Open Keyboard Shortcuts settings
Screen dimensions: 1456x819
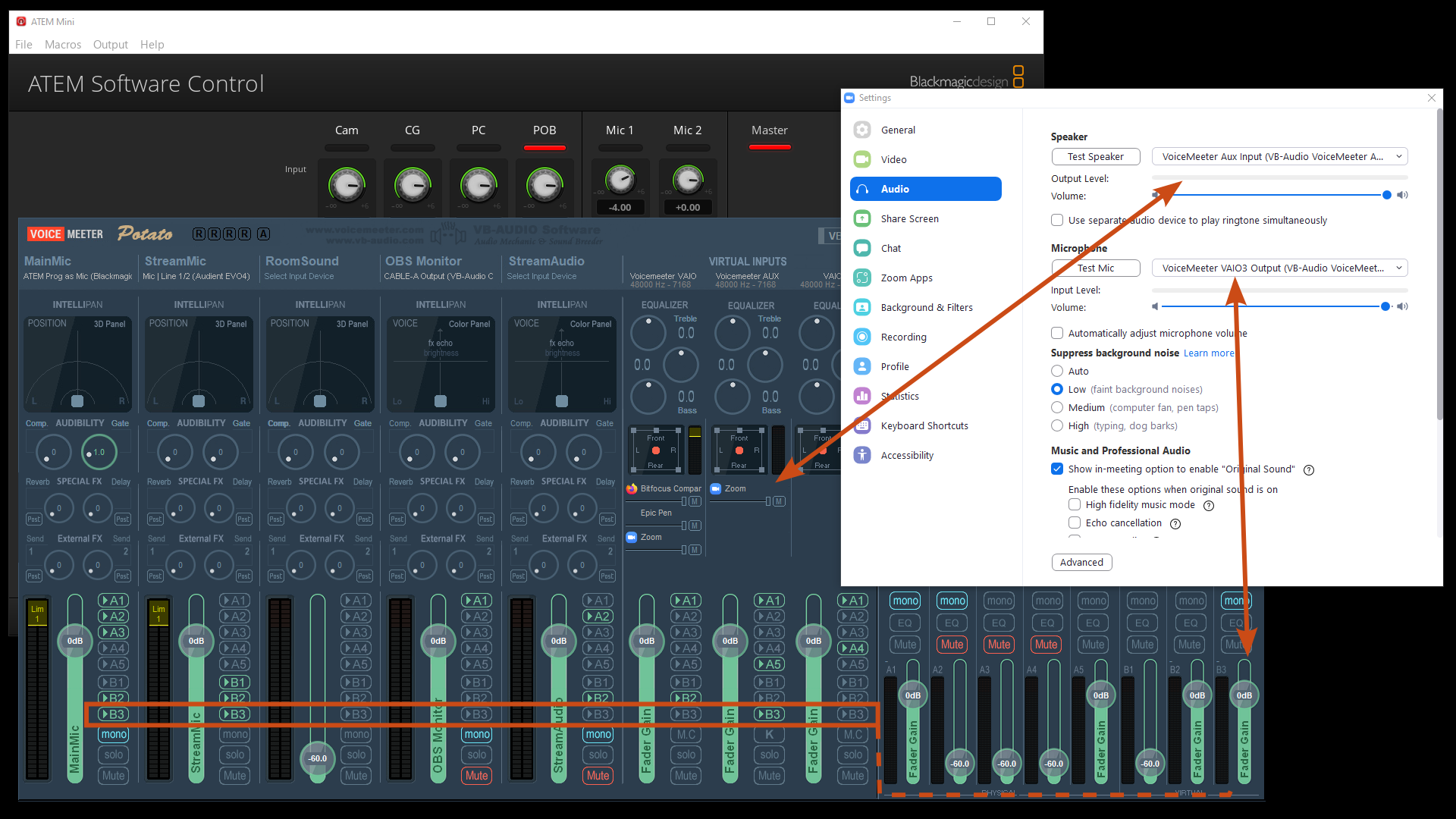click(x=925, y=425)
